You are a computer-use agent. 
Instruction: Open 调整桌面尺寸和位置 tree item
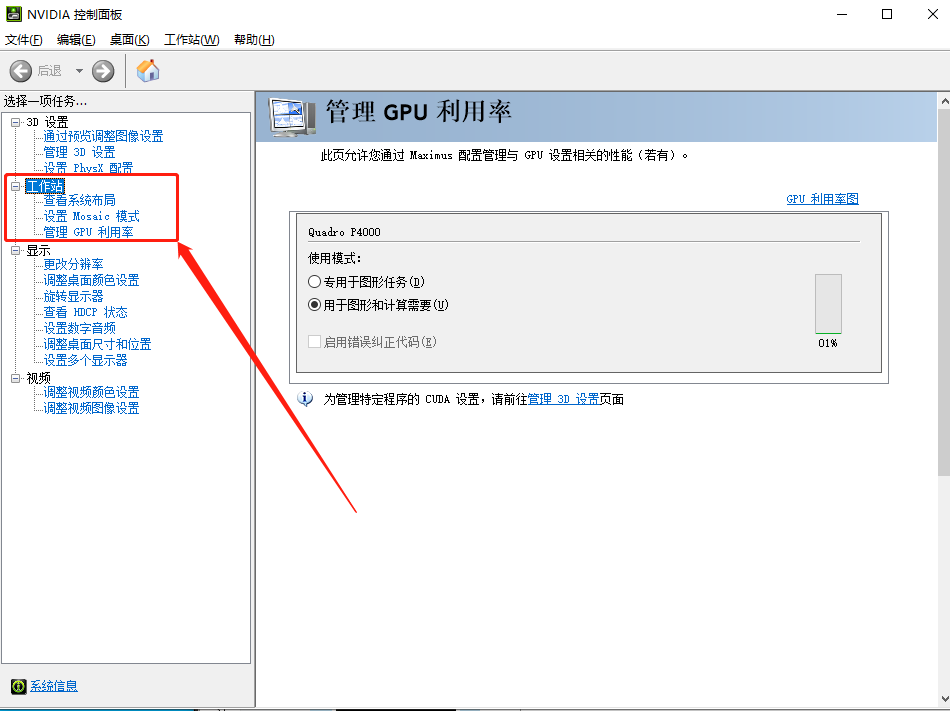click(98, 344)
